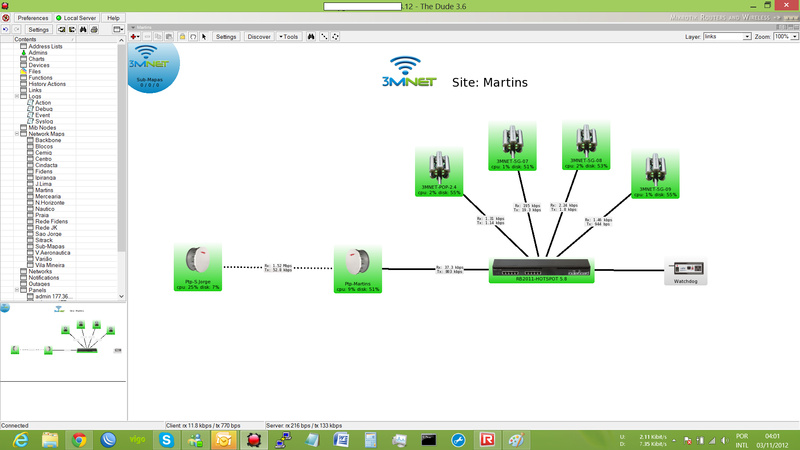This screenshot has height=450, width=800.
Task: Open Vila Mineira network map
Action: [x=49, y=265]
